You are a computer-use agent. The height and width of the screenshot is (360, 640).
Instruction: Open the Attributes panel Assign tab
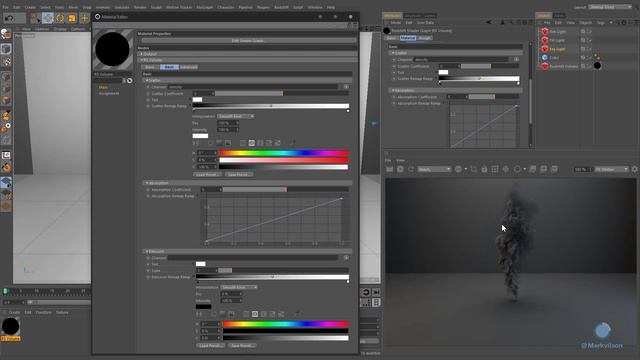pos(424,38)
